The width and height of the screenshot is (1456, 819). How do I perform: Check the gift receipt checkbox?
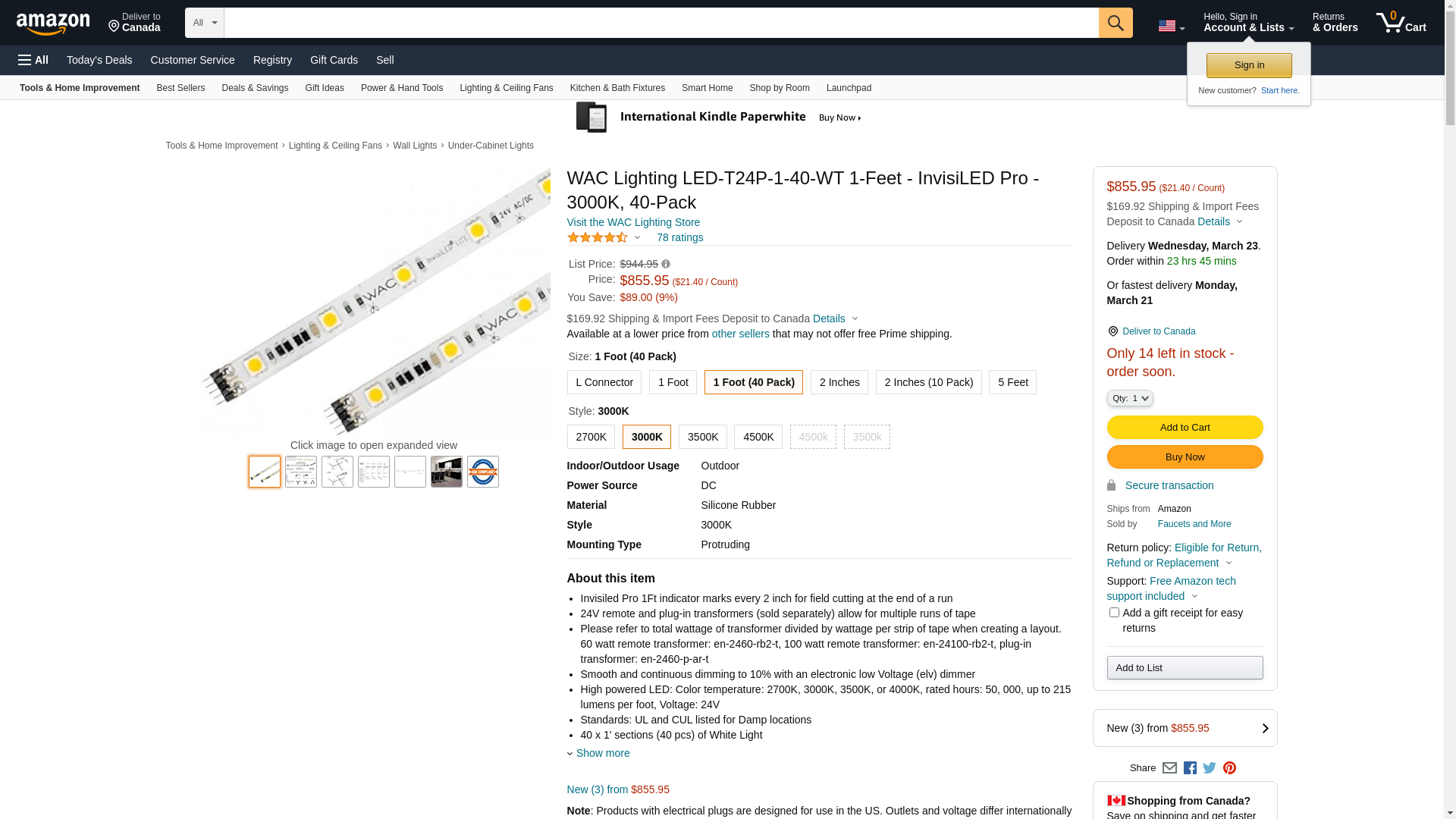[x=1114, y=613]
